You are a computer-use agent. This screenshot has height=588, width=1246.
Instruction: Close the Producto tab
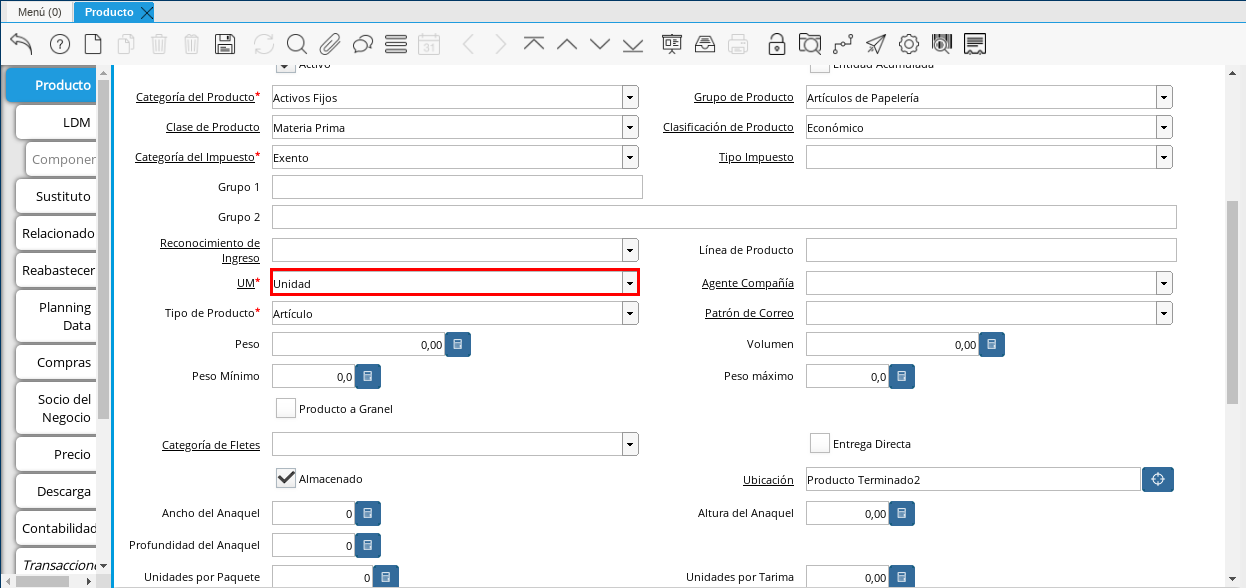click(x=147, y=12)
